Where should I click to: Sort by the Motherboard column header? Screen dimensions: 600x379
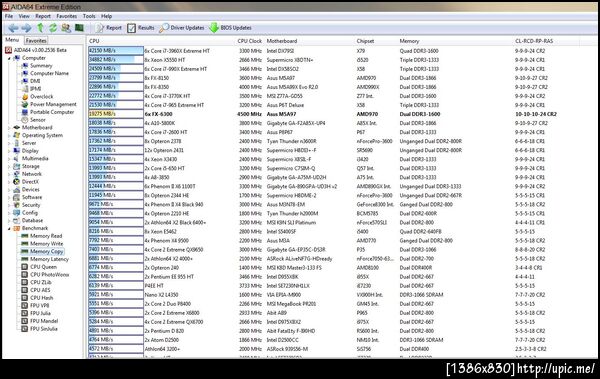pos(282,41)
